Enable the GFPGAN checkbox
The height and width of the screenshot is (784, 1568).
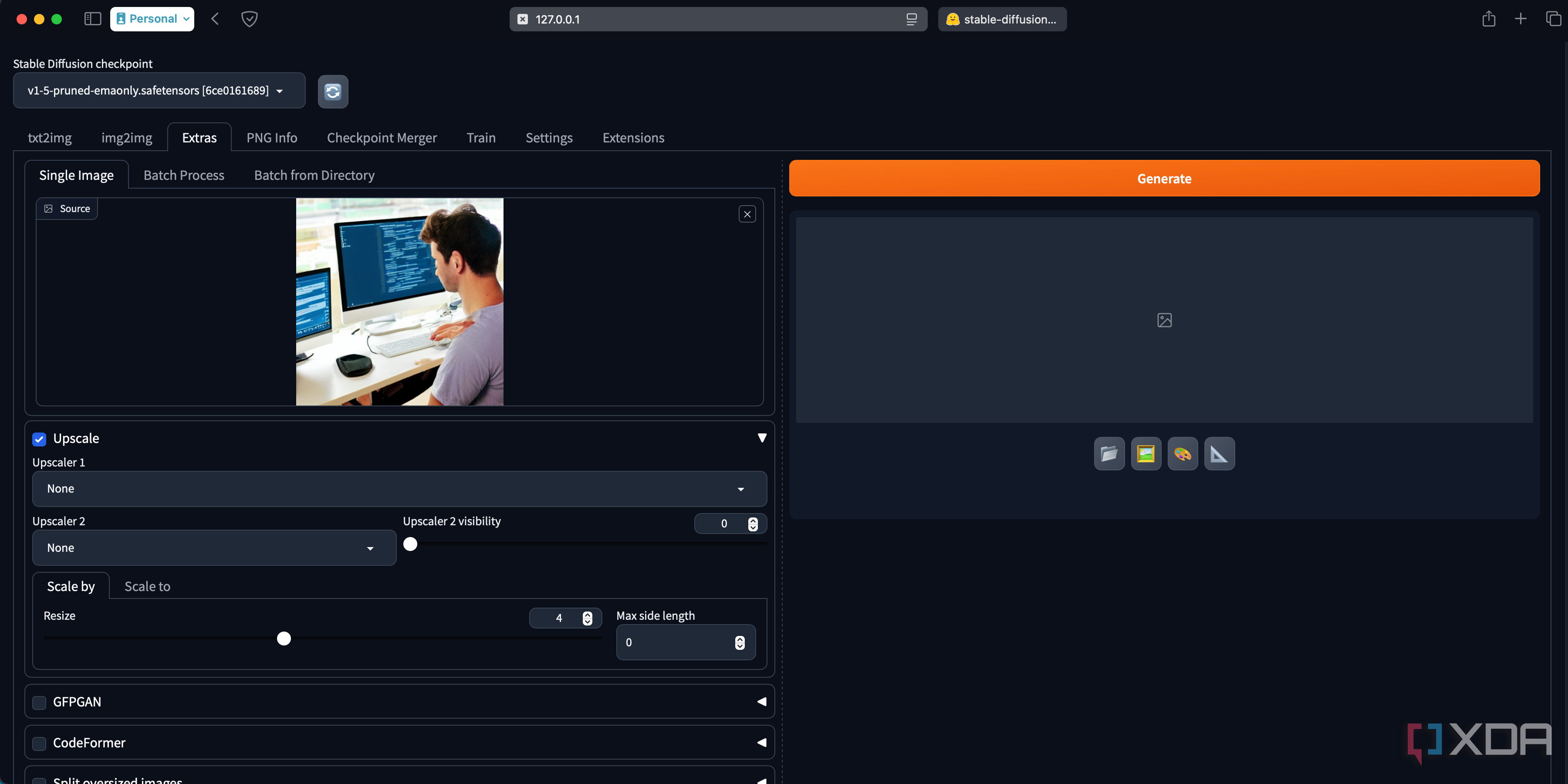click(x=40, y=703)
